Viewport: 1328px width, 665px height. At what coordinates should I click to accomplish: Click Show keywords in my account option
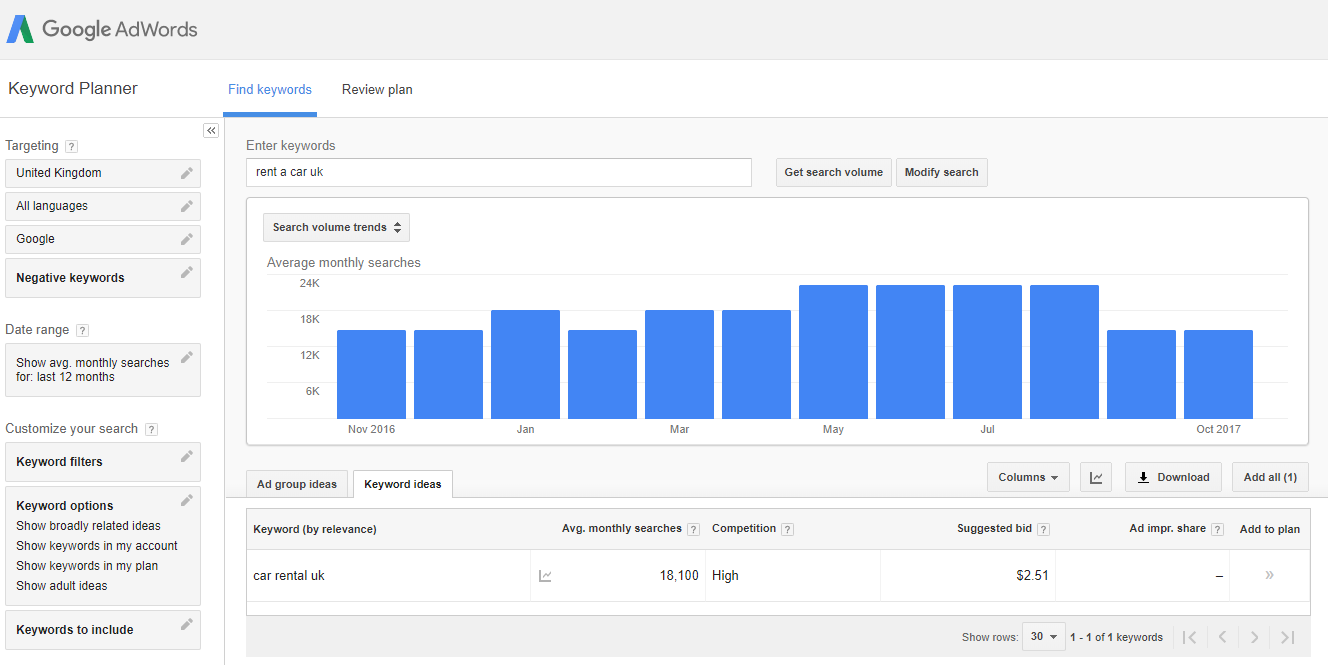tap(97, 546)
